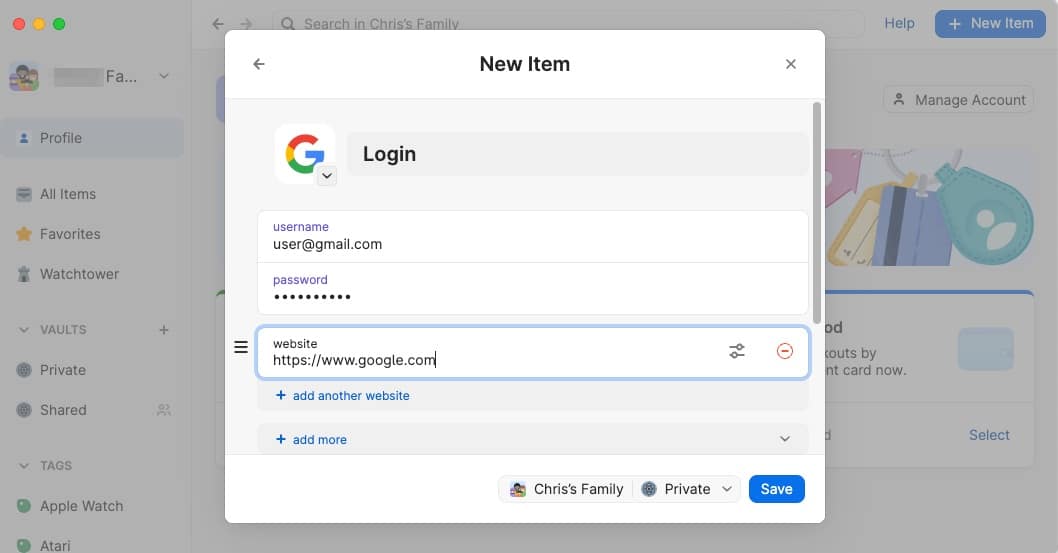Click the back arrow in New Item dialog
This screenshot has width=1058, height=553.
(x=259, y=64)
